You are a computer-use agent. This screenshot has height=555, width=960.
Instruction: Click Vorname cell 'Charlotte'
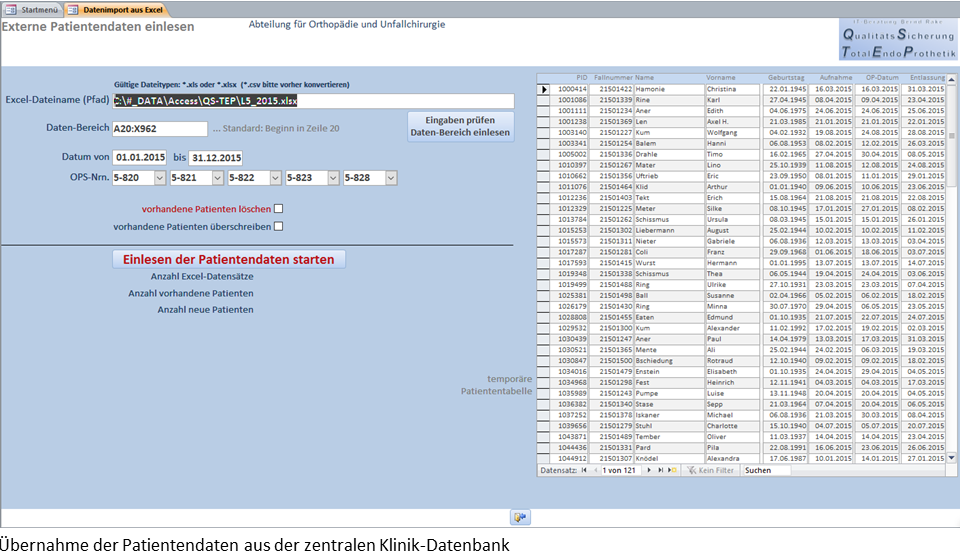tap(732, 426)
